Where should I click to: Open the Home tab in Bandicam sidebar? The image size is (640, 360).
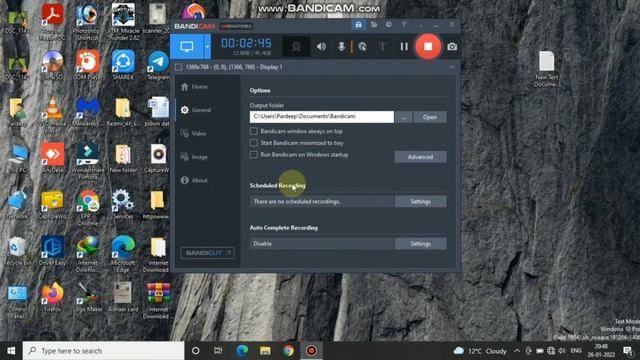194,87
